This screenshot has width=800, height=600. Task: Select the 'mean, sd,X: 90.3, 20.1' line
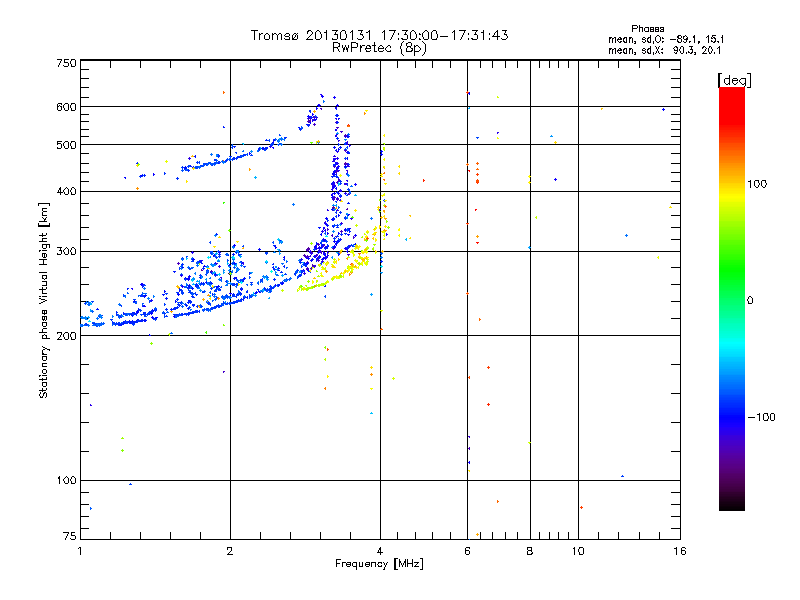pyautogui.click(x=664, y=50)
